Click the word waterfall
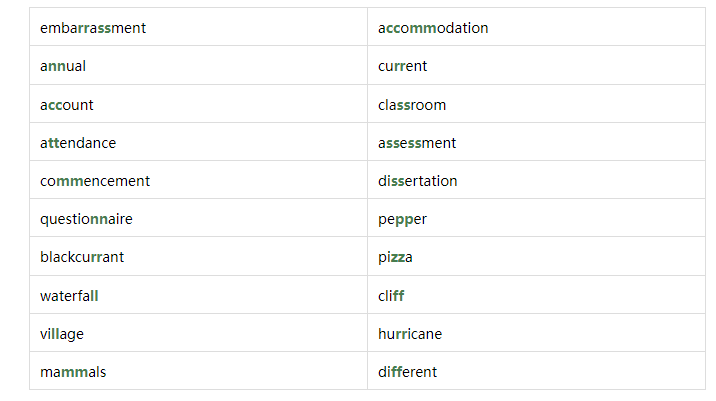This screenshot has height=401, width=716. pyautogui.click(x=69, y=296)
